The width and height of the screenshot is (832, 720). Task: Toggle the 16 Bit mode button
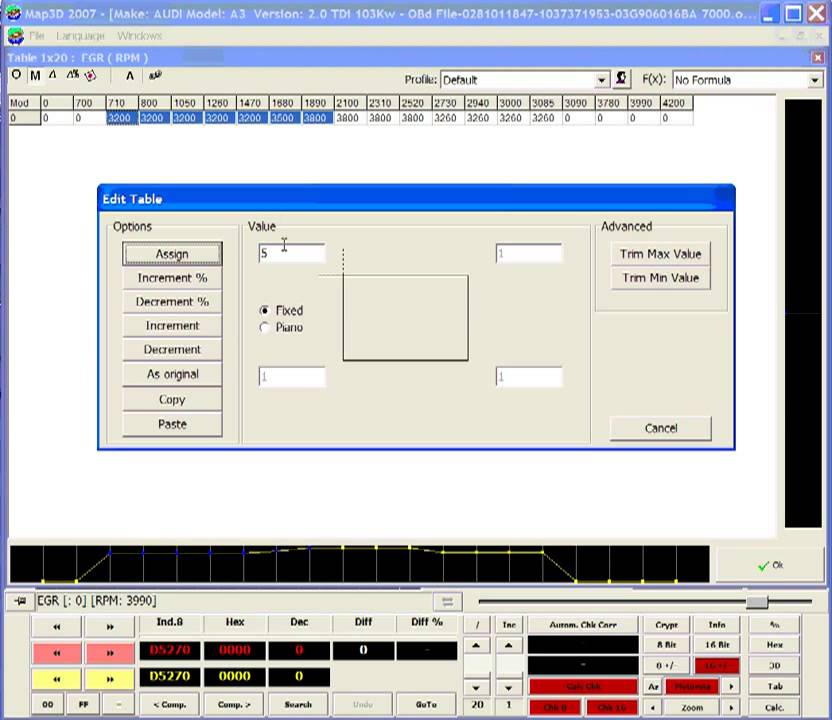[x=717, y=645]
